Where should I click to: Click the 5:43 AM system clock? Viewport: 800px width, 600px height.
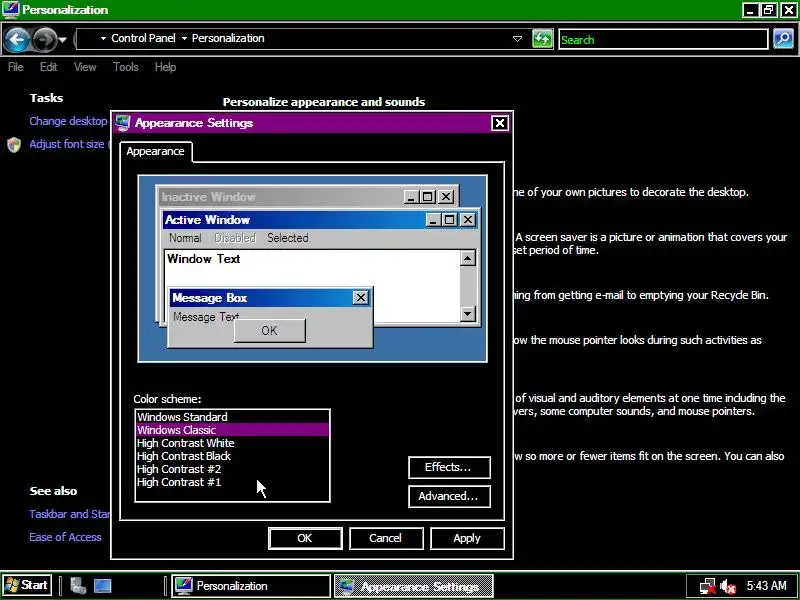pos(766,585)
